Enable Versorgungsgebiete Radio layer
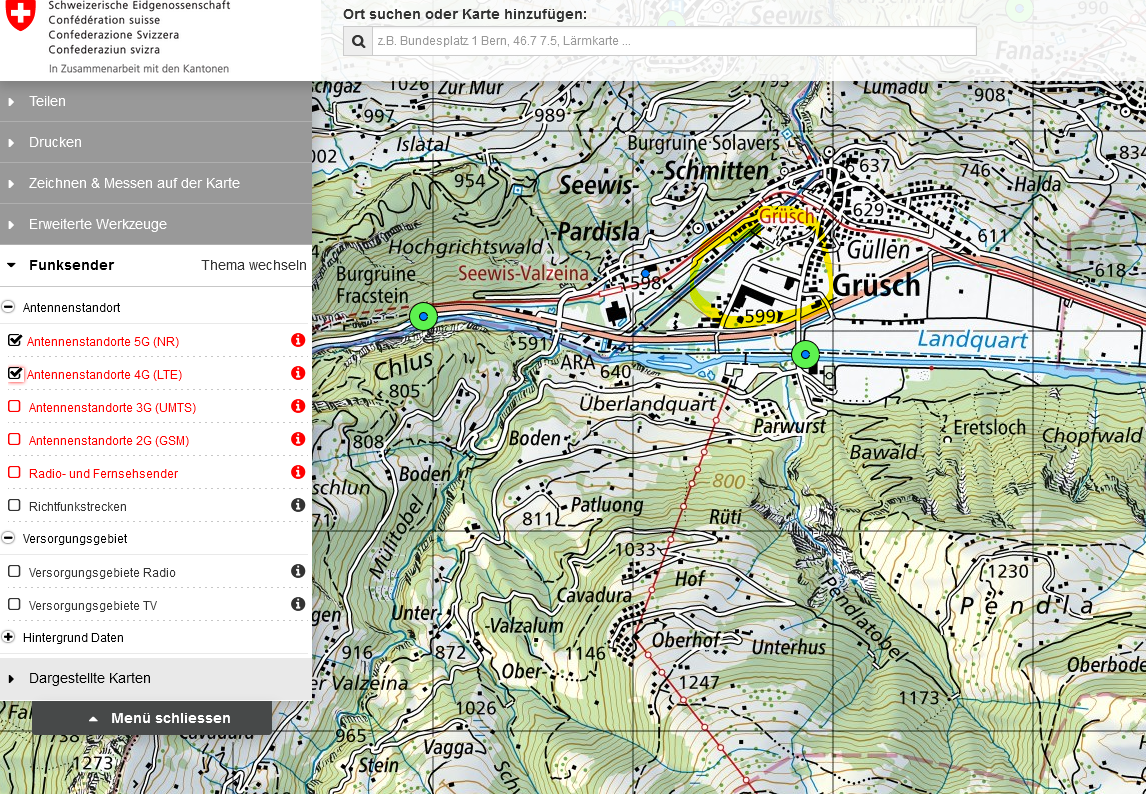Screen dimensions: 1146x794 click(x=14, y=571)
